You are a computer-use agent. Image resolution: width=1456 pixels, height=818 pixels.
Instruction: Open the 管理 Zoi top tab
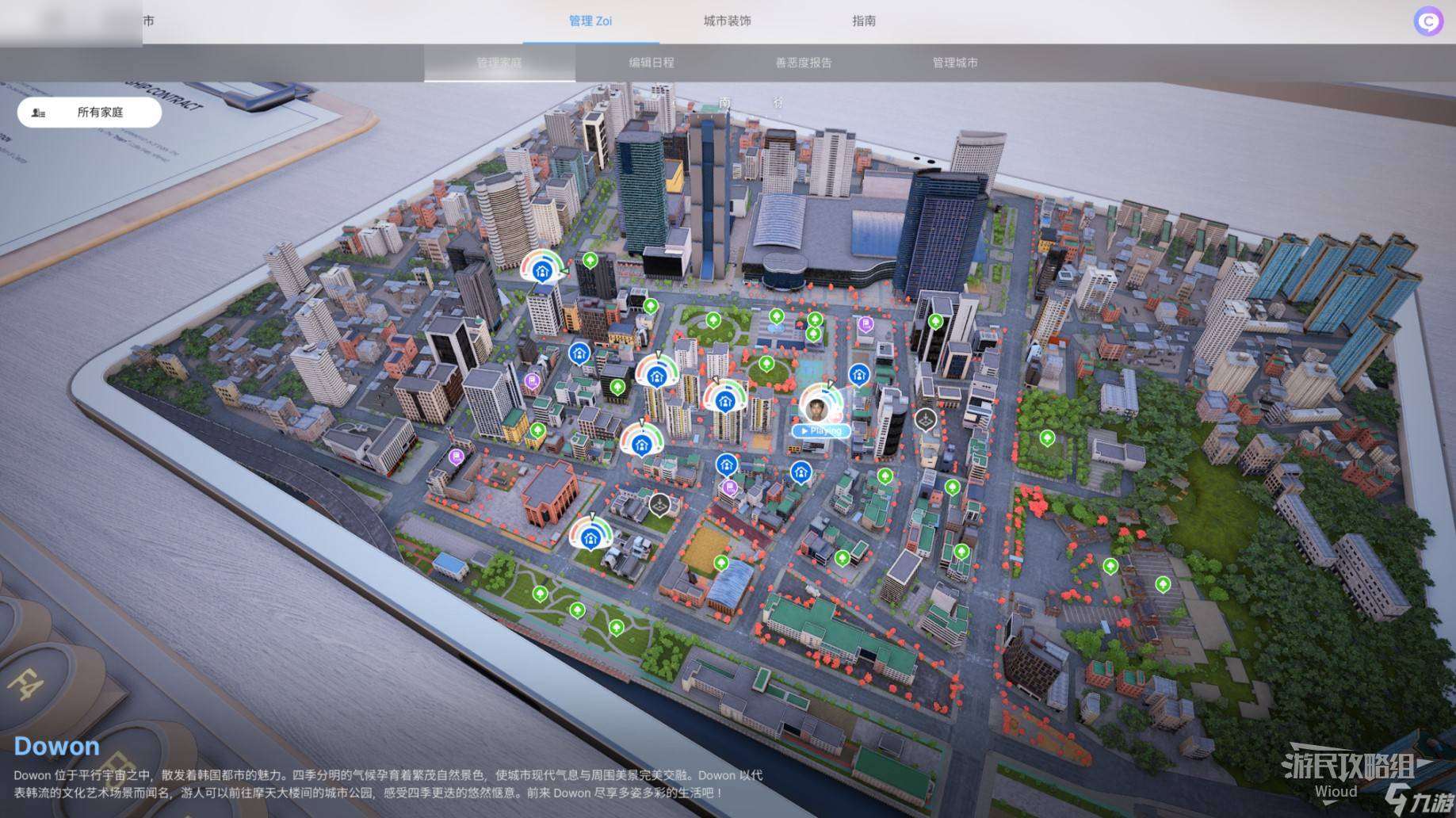[x=590, y=21]
